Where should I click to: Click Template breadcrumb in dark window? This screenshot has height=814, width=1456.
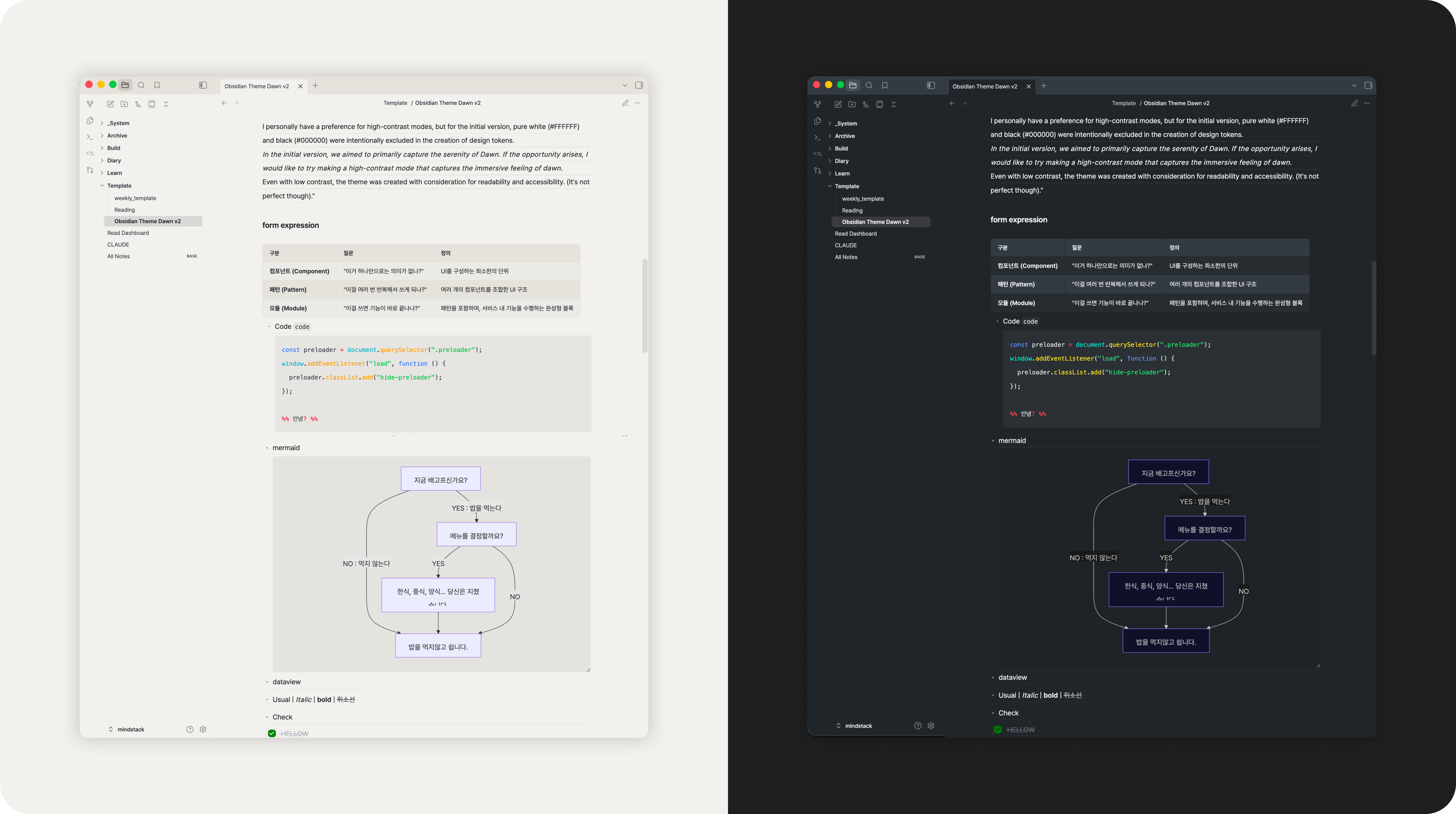click(x=1124, y=103)
